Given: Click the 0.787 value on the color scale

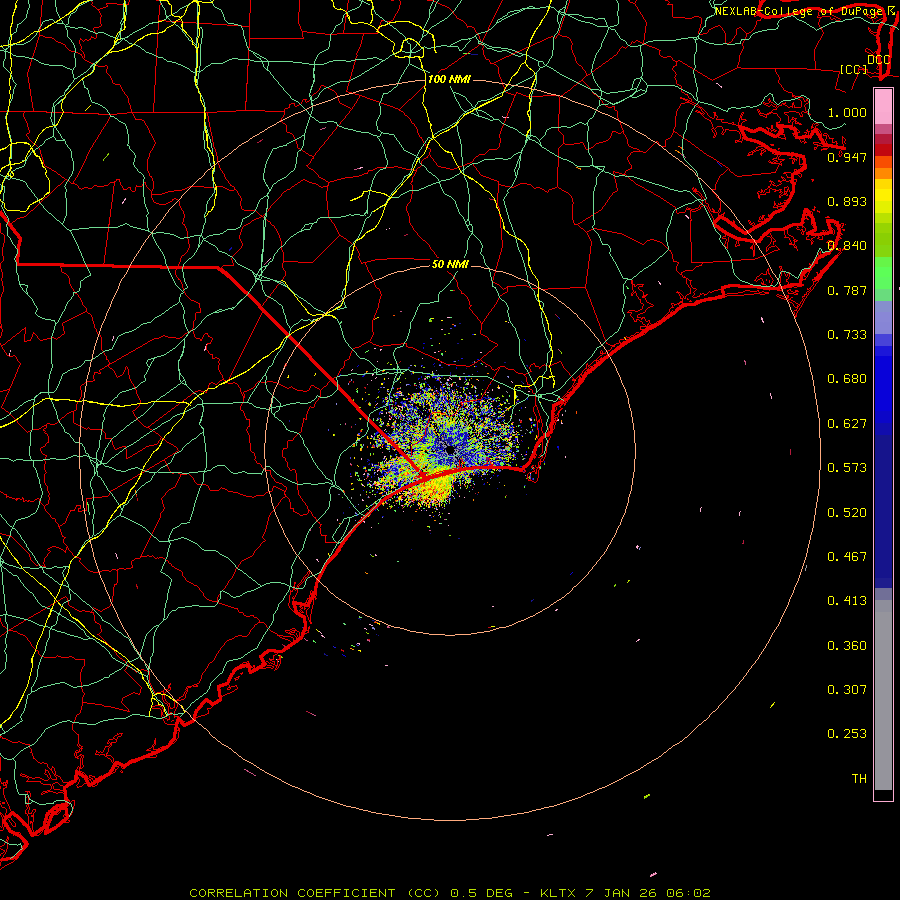Looking at the screenshot, I should 847,290.
